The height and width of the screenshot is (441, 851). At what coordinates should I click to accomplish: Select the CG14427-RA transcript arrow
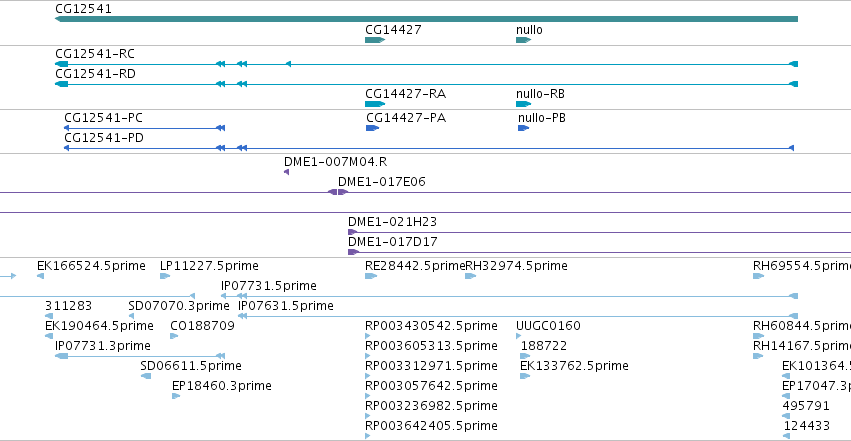click(x=375, y=104)
